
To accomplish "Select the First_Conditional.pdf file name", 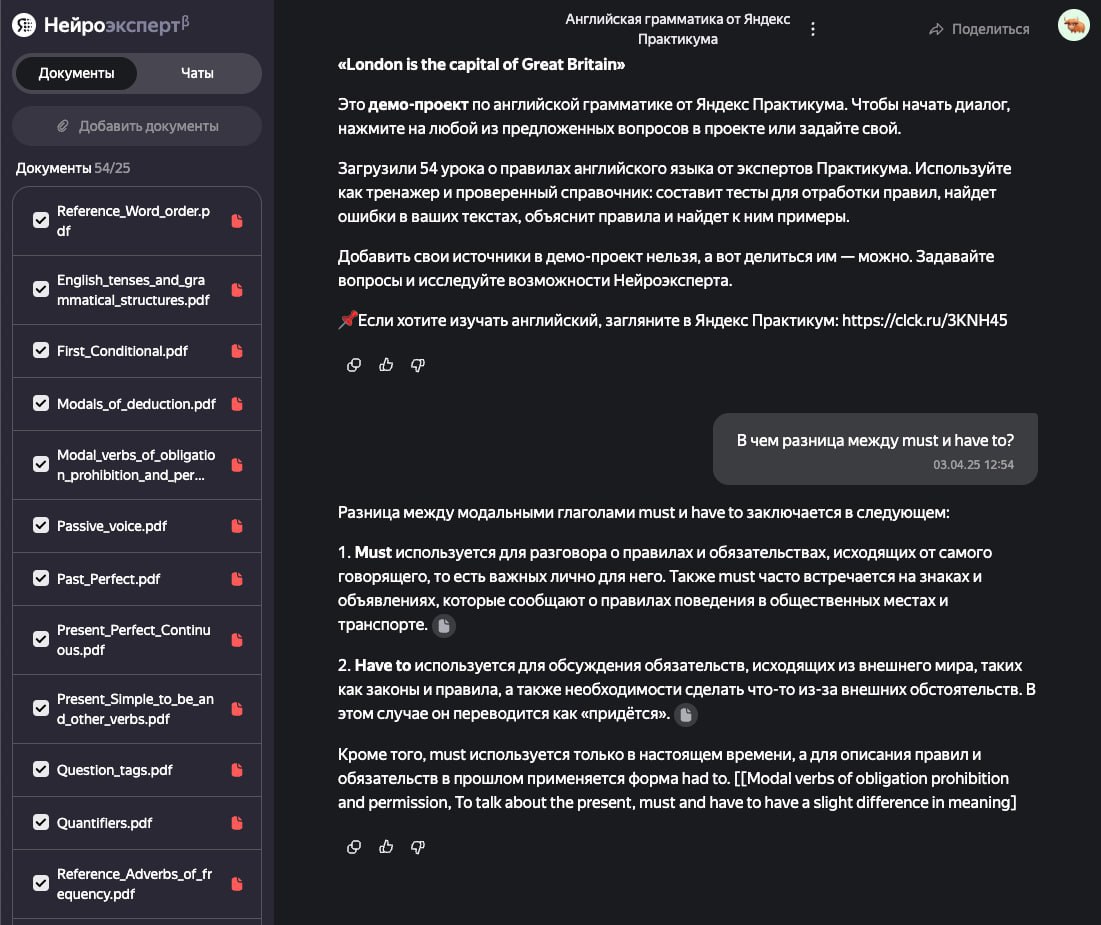I will point(122,350).
